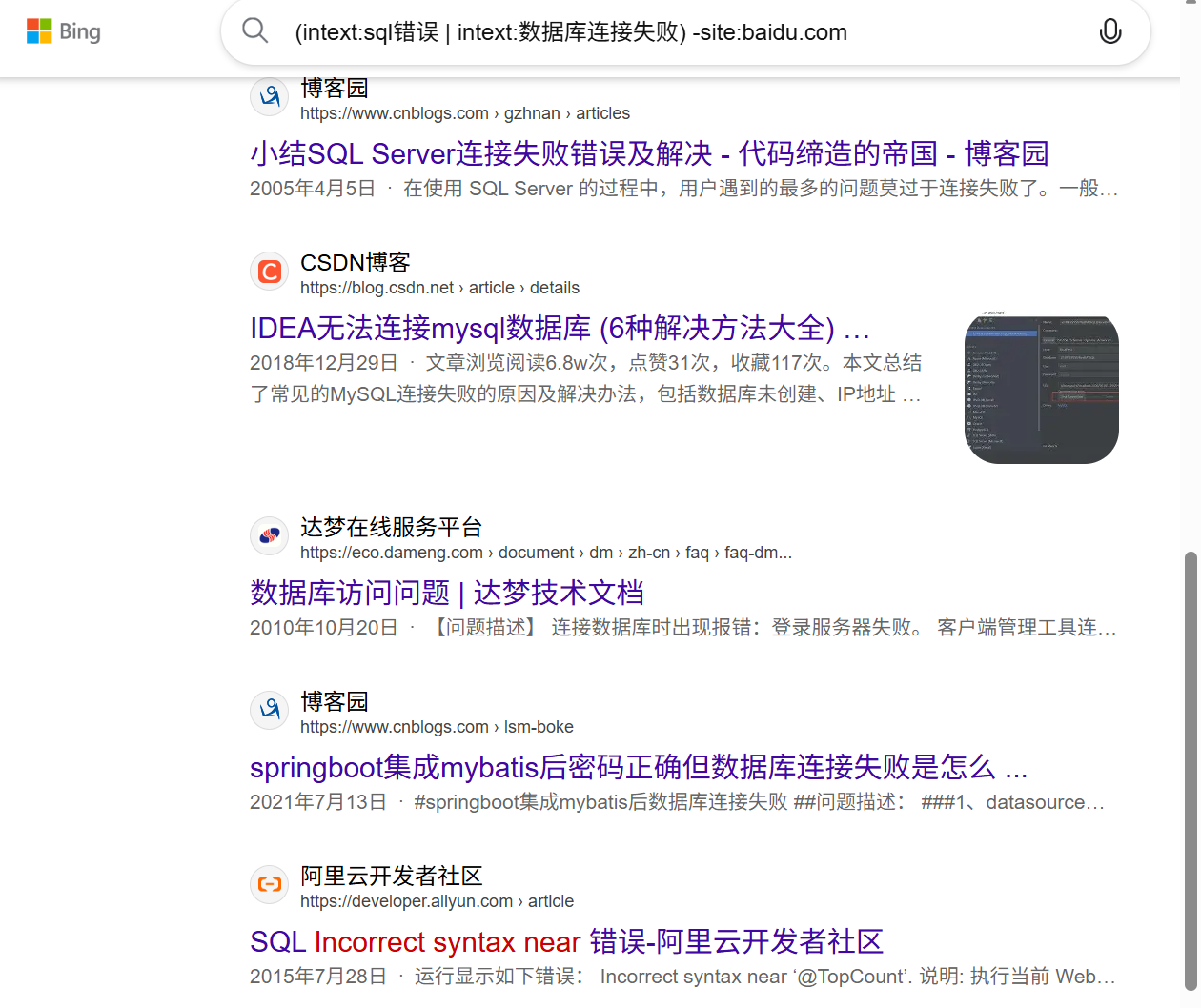Click the 阿里云开发者社区 favicon
1201x1008 pixels.
pyautogui.click(x=270, y=885)
